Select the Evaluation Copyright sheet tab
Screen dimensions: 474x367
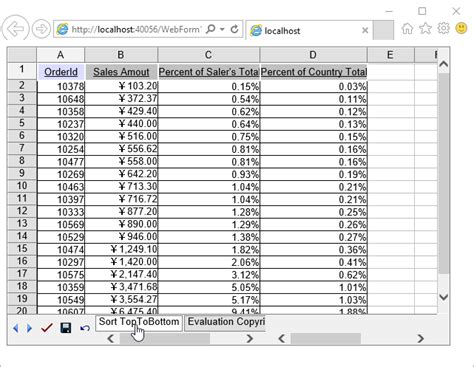coord(226,322)
